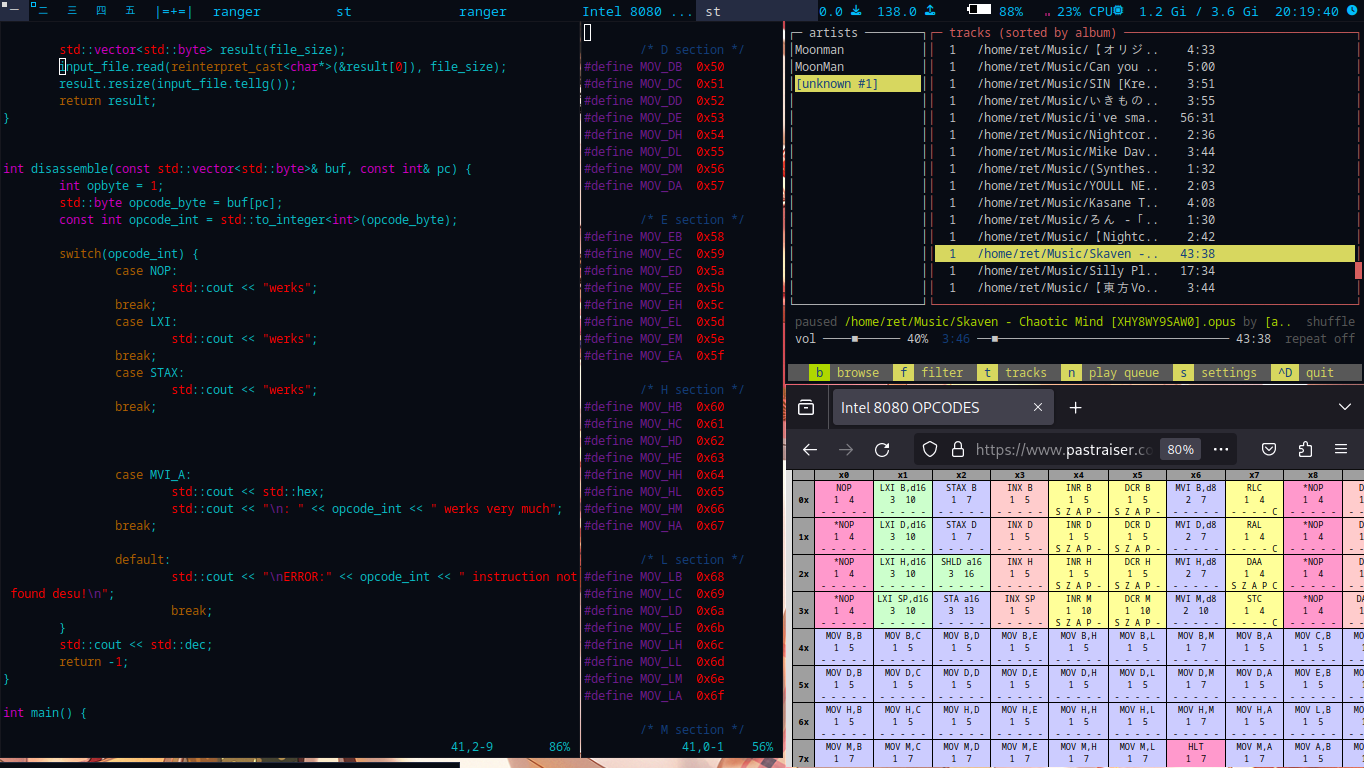Click the Firefox forward arrow
The image size is (1364, 768).
click(846, 450)
